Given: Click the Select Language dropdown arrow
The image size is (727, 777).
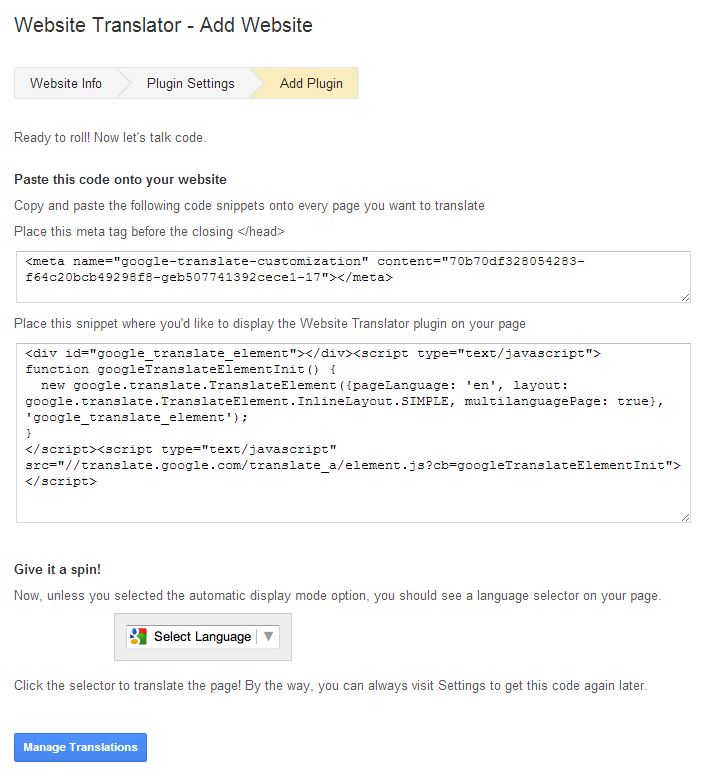Looking at the screenshot, I should tap(269, 636).
